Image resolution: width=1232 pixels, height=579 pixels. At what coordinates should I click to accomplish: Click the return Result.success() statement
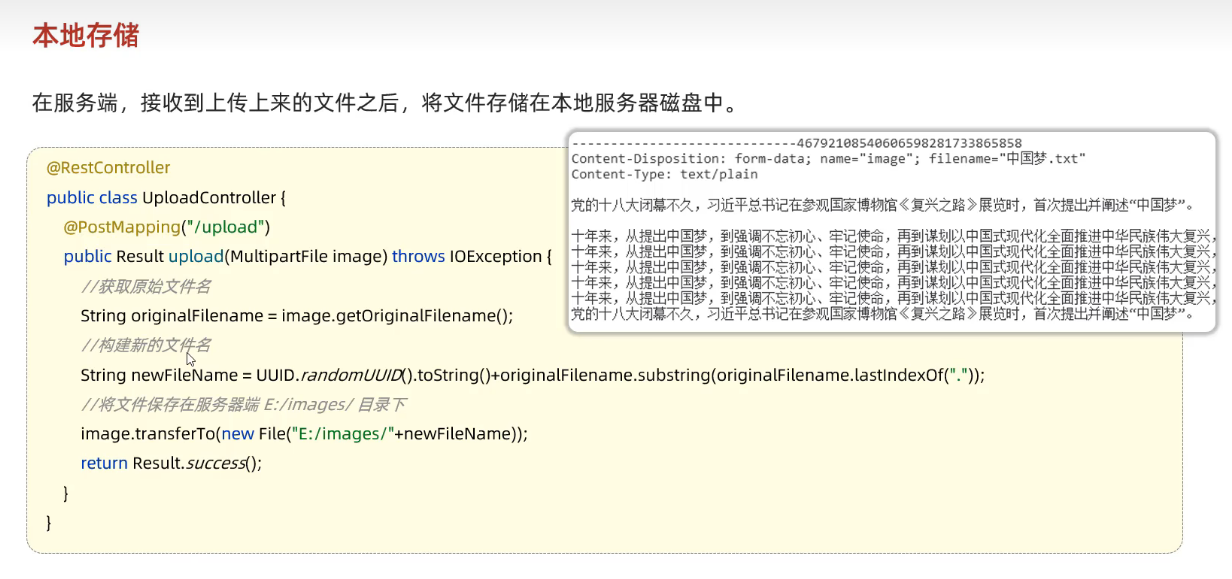(x=171, y=463)
